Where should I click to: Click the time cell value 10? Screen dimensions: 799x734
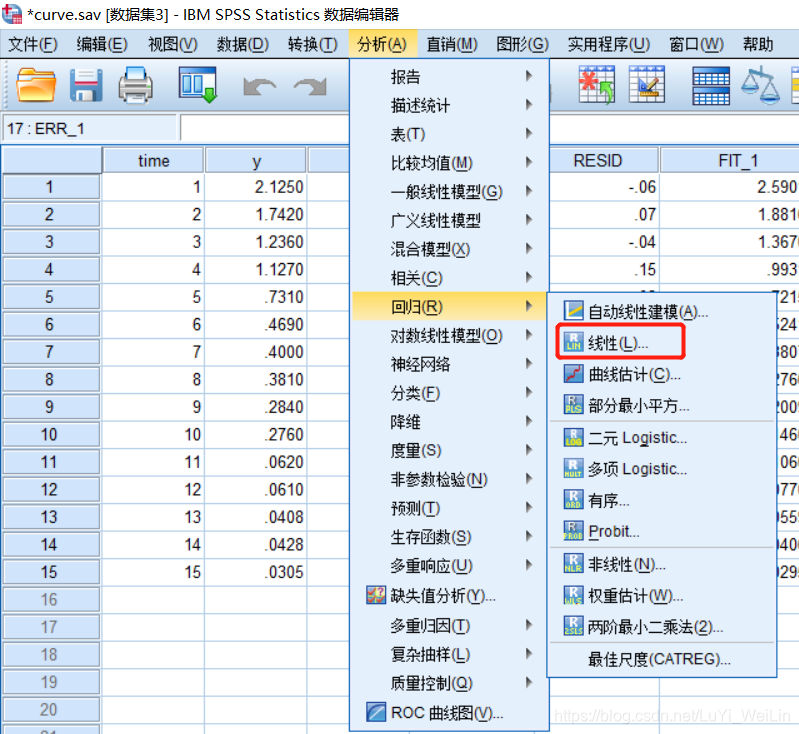click(x=153, y=434)
